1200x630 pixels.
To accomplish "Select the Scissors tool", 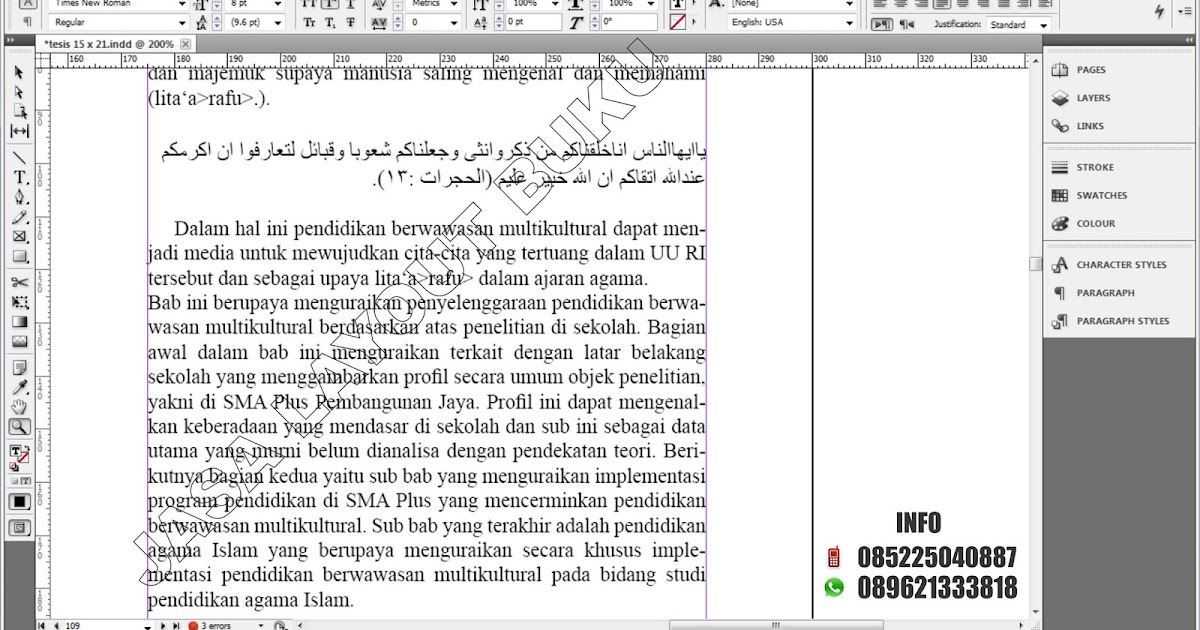I will click(x=19, y=282).
